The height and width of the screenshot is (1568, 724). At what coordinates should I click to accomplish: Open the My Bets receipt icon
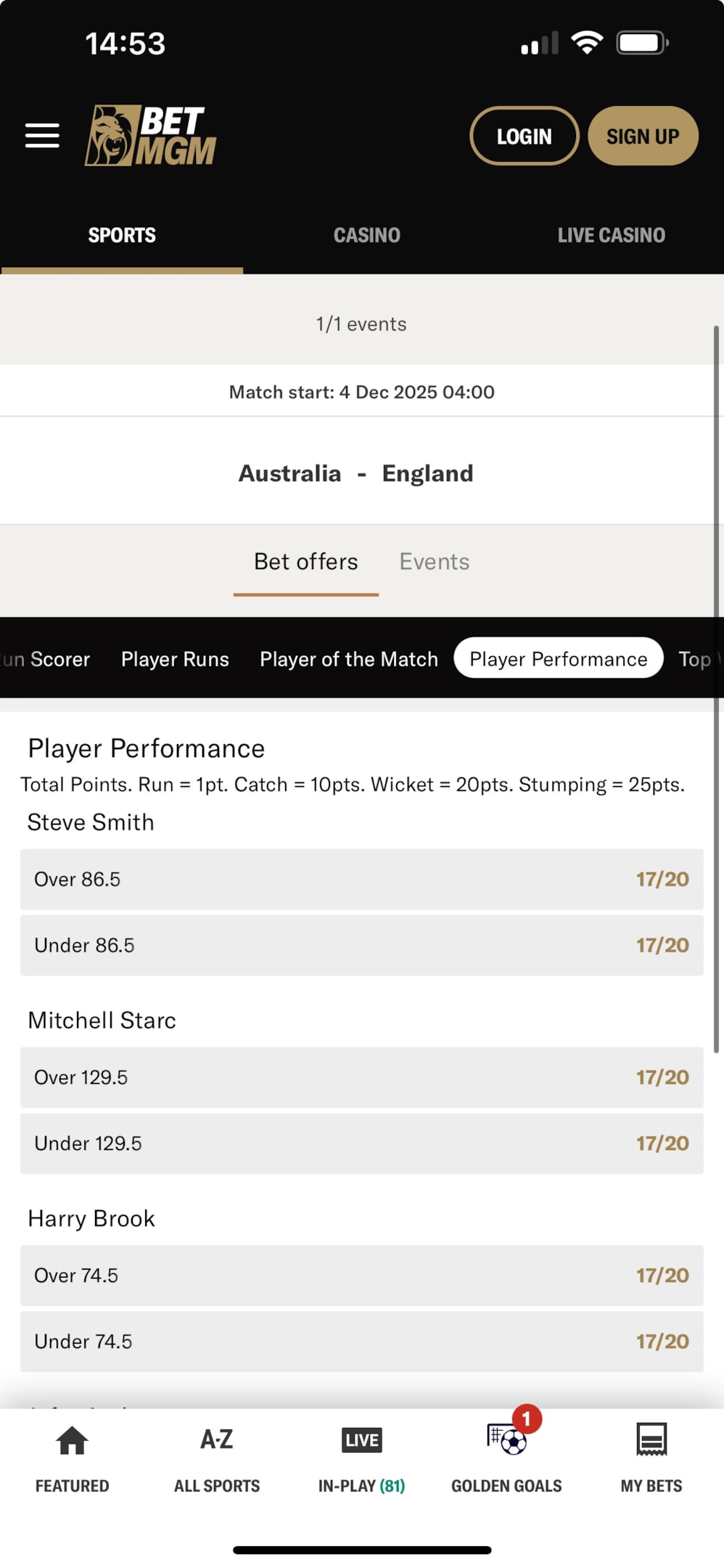click(651, 1440)
